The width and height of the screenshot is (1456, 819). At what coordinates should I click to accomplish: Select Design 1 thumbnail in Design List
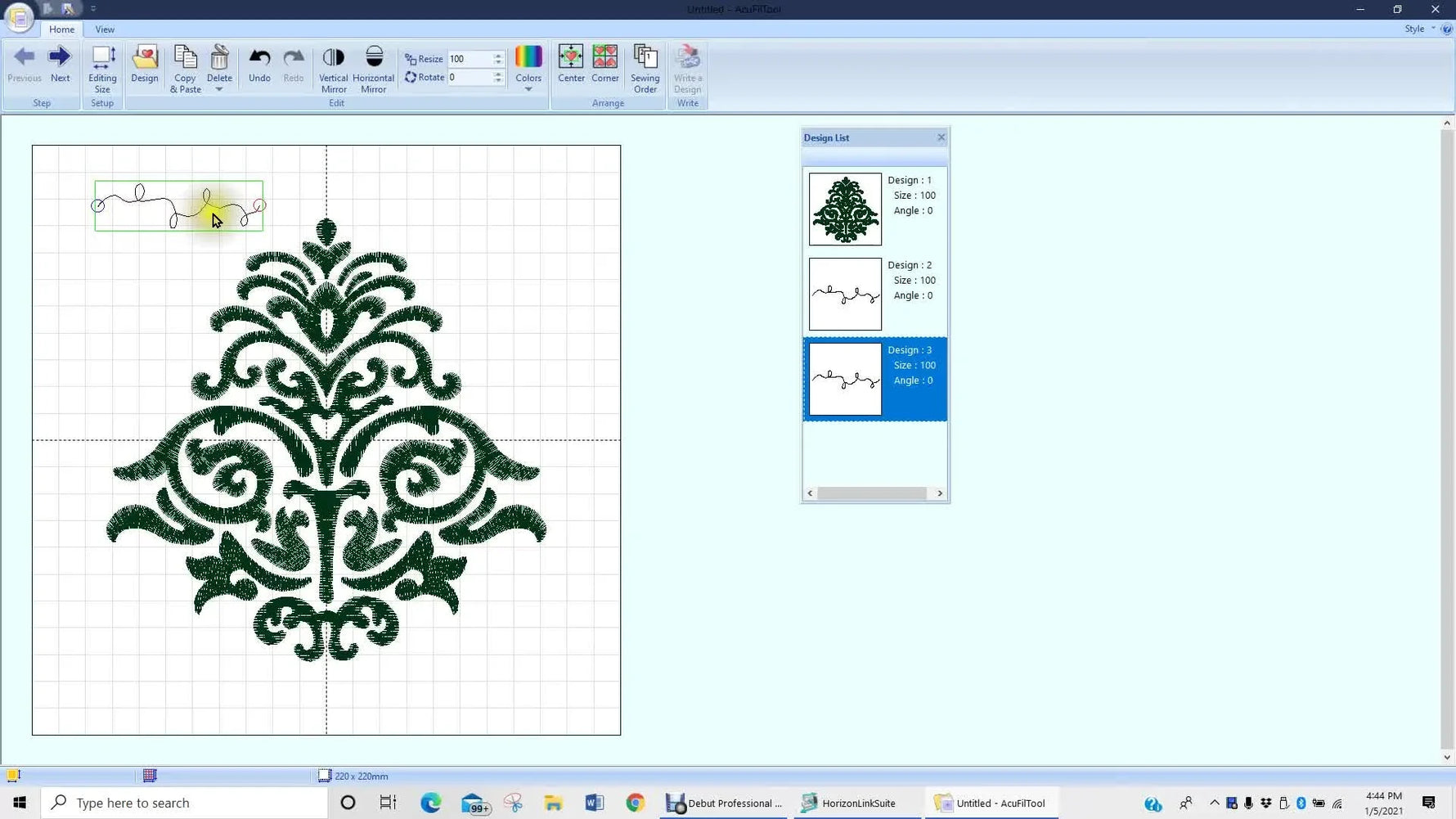845,209
